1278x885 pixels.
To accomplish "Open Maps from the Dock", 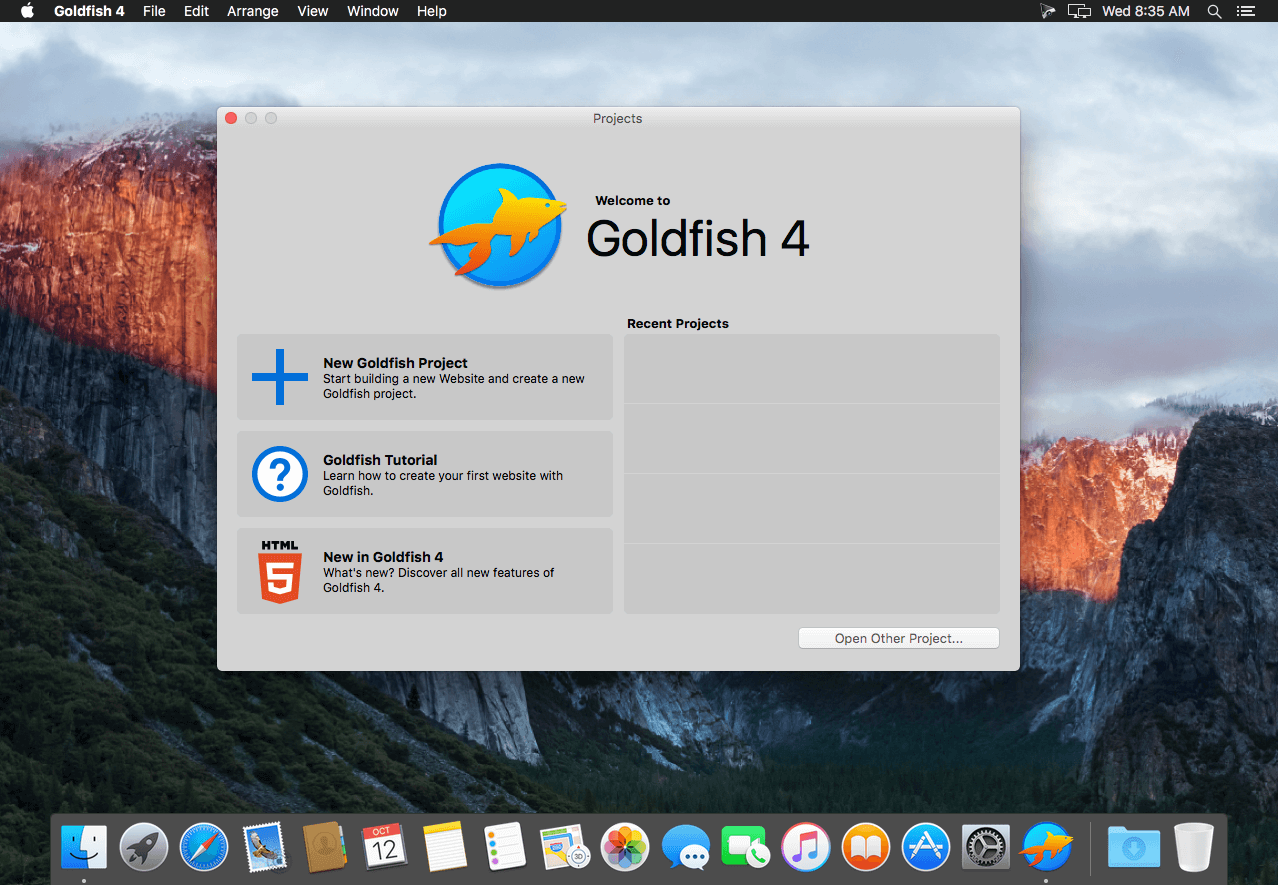I will (565, 848).
